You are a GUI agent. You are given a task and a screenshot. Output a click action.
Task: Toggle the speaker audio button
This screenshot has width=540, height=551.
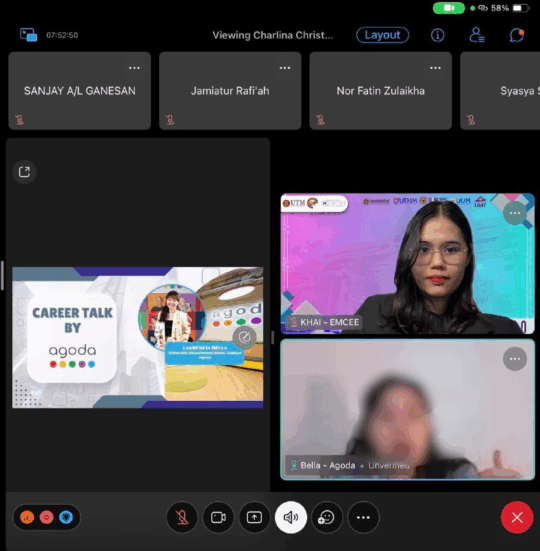pos(291,517)
